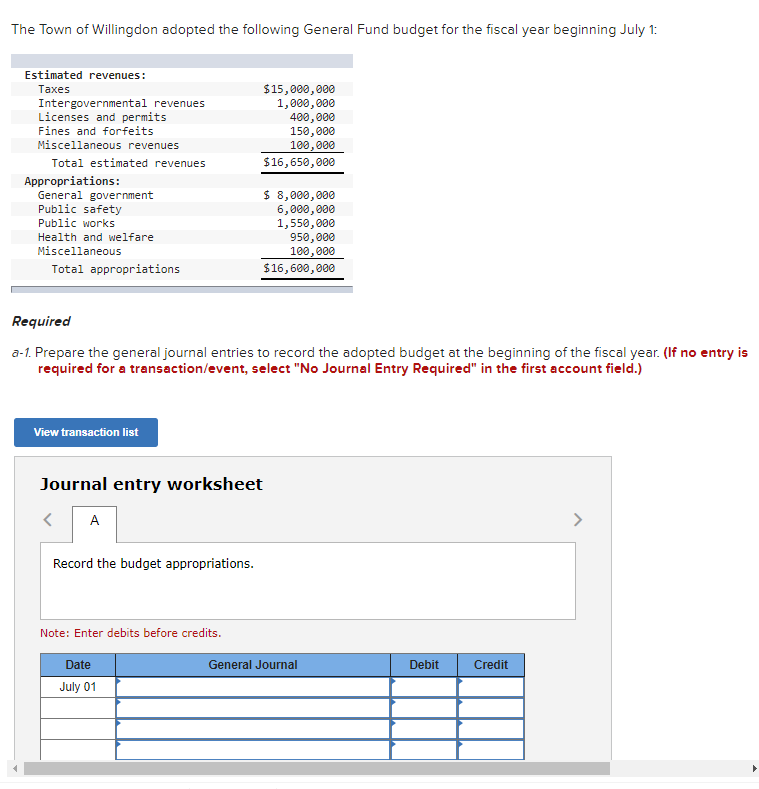Click 'Record the budget appropriations.' text
759x789 pixels.
(153, 564)
